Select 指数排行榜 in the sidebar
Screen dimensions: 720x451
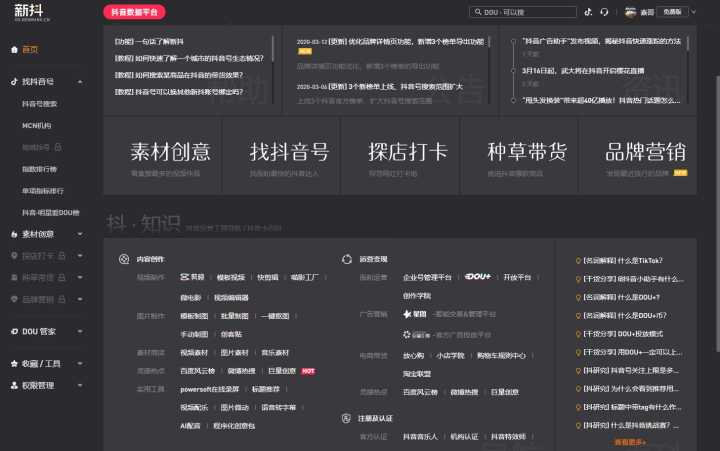(39, 169)
